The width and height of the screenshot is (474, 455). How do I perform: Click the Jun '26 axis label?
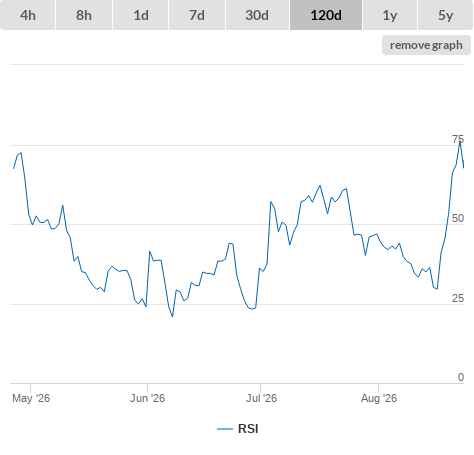click(x=147, y=398)
